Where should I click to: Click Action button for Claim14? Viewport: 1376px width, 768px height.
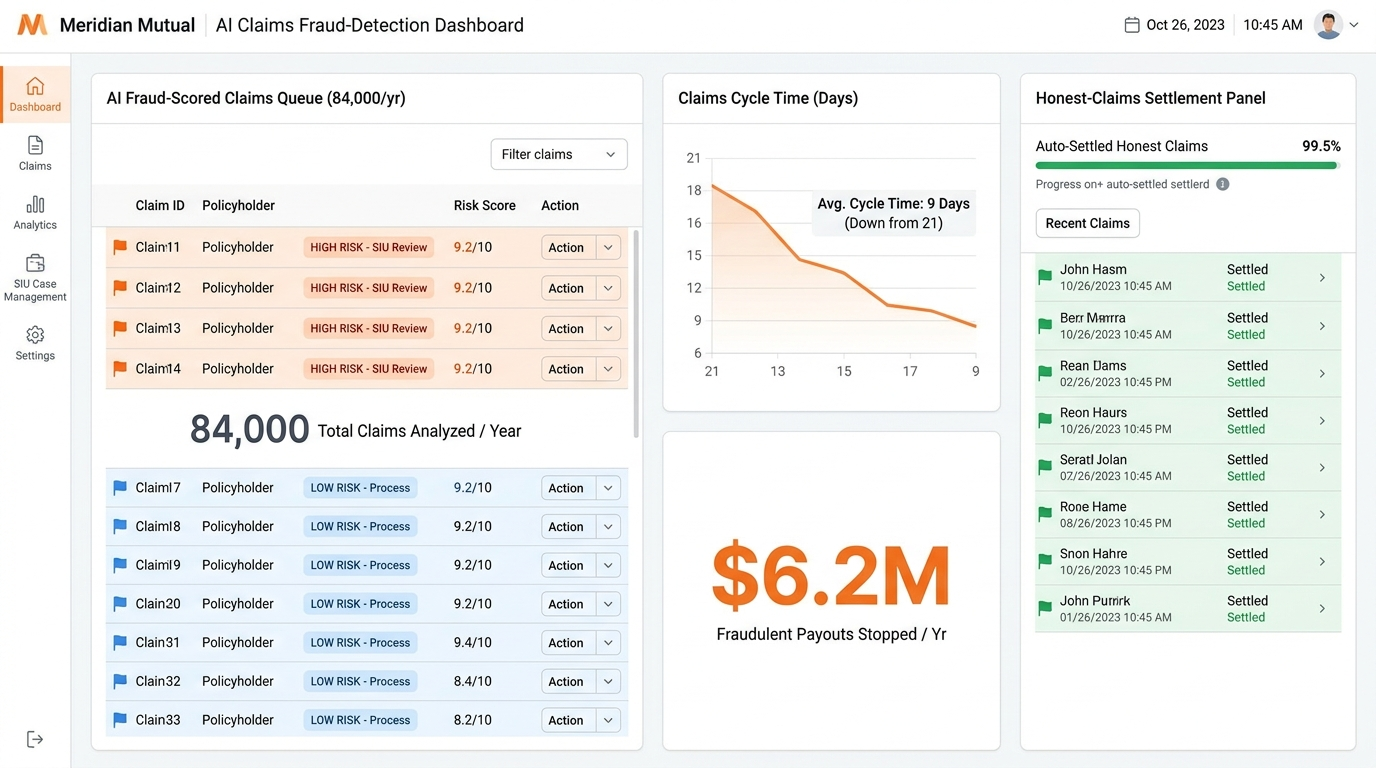pos(566,369)
